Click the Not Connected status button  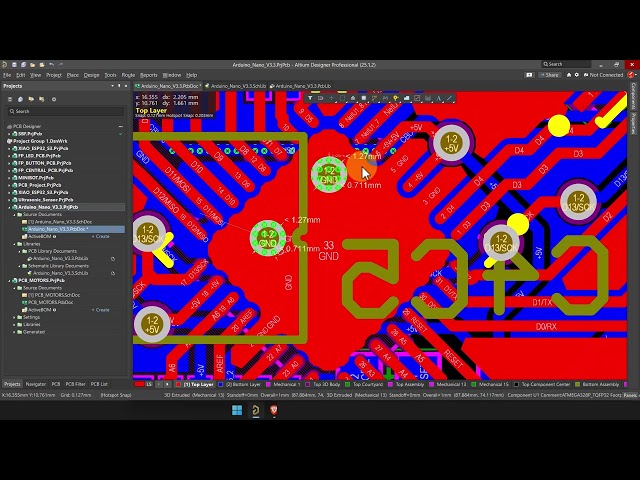click(603, 75)
